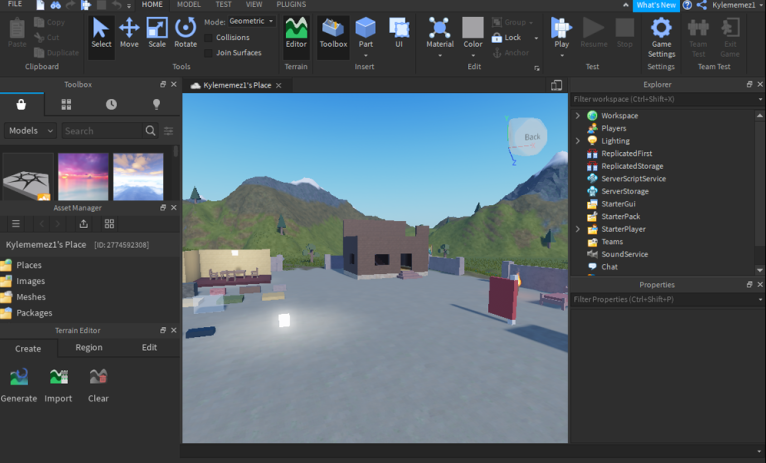Image resolution: width=766 pixels, height=463 pixels.
Task: Open the Part dropdown arrow
Action: click(x=365, y=55)
